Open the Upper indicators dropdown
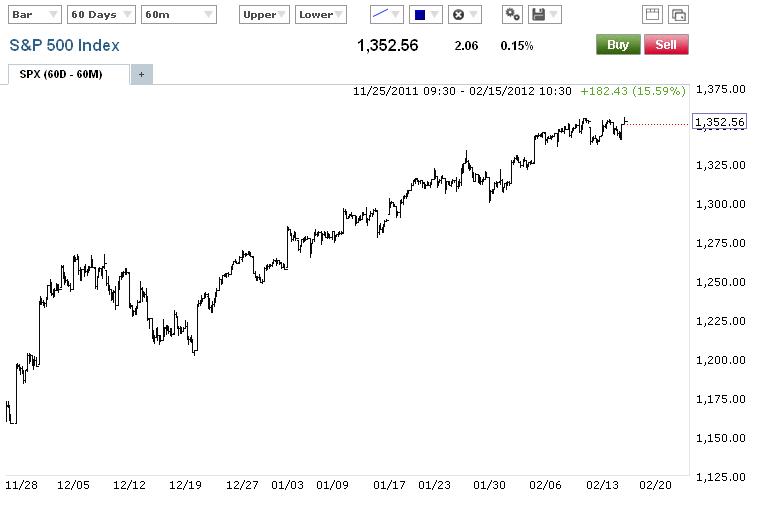This screenshot has height=505, width=761. pos(264,15)
